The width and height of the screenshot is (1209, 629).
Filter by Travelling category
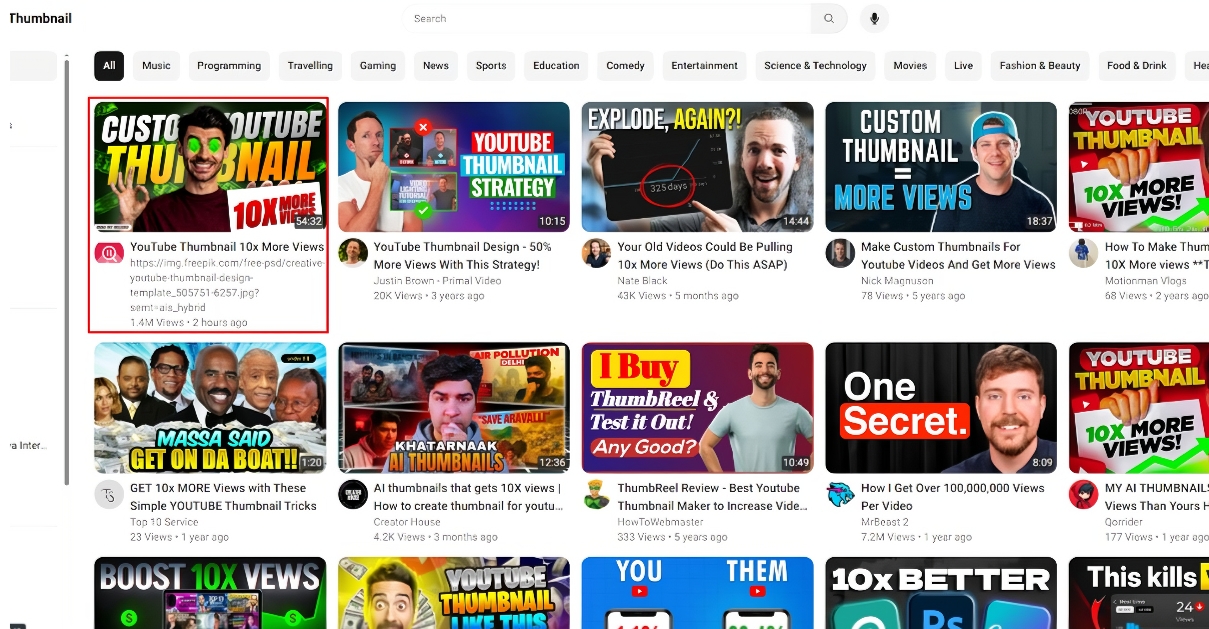click(x=310, y=66)
